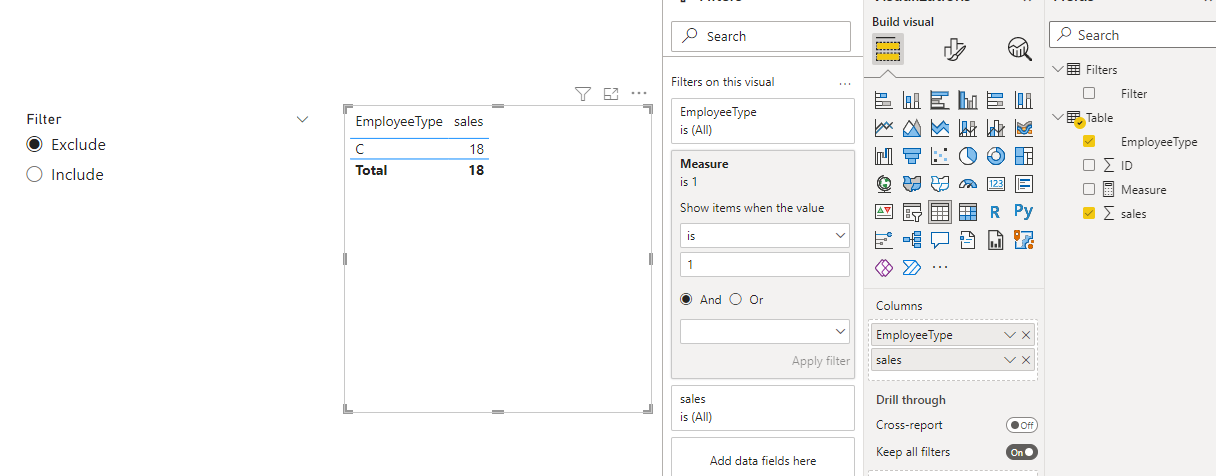The image size is (1216, 476).
Task: Select the Funnel chart visual
Action: pos(912,156)
